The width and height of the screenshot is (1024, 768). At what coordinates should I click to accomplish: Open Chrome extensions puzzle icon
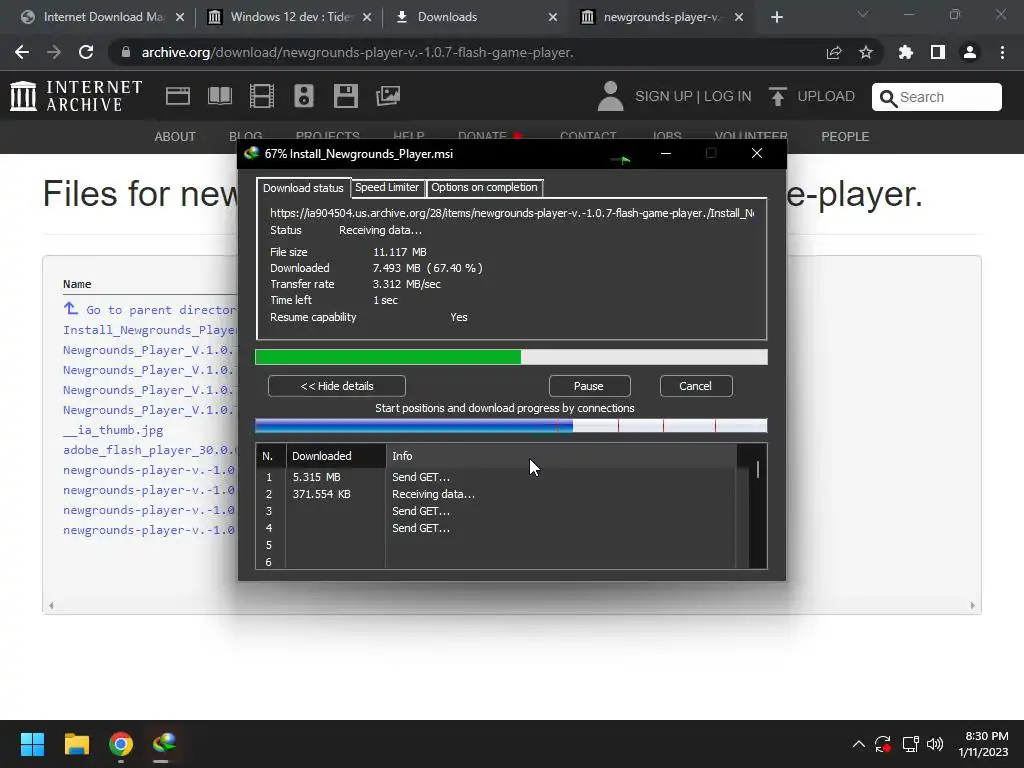906,52
